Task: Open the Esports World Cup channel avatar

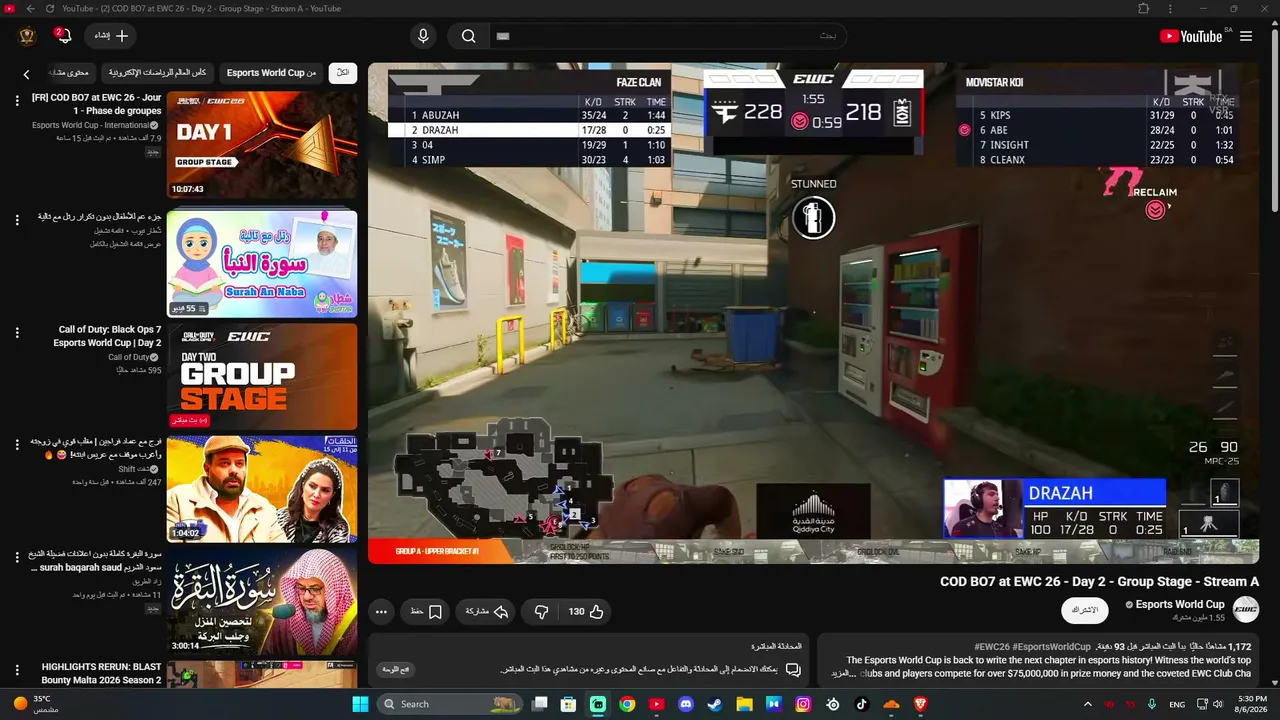Action: coord(1245,609)
